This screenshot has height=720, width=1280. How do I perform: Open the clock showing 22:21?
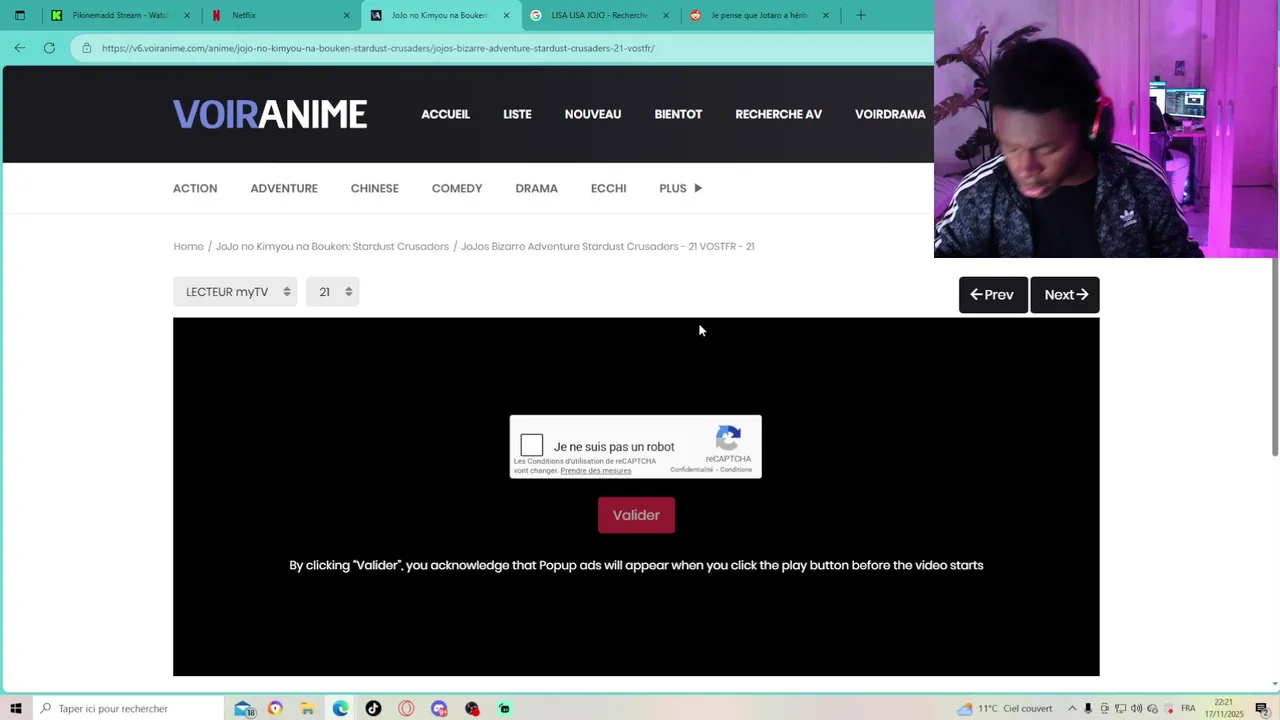point(1223,708)
